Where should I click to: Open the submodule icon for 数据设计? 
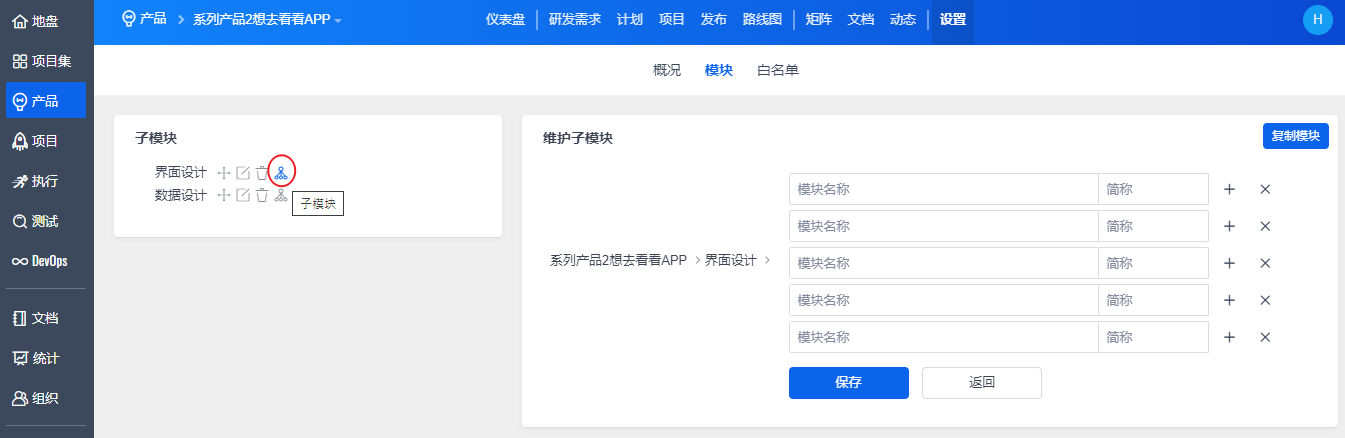pos(281,195)
